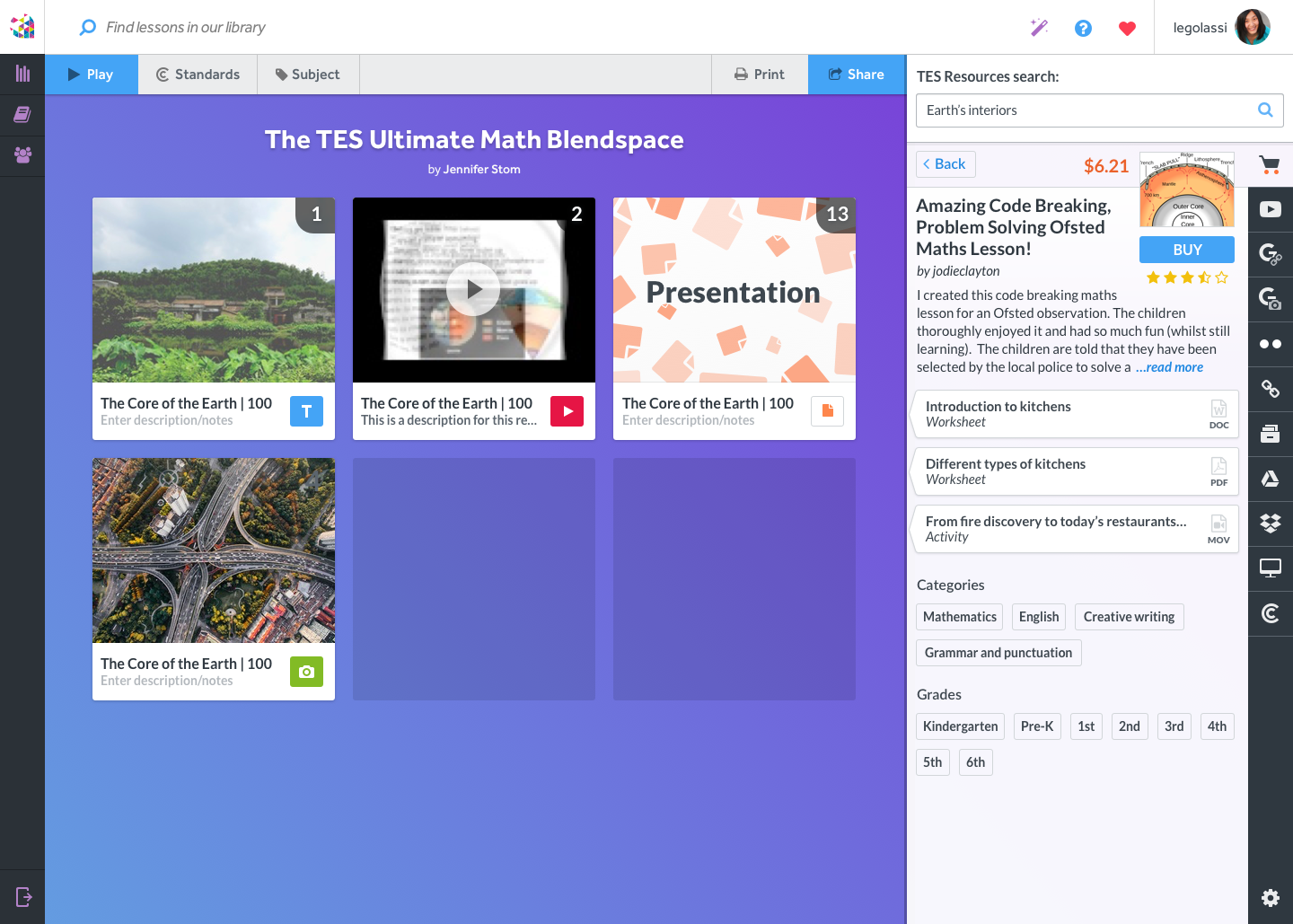The width and height of the screenshot is (1293, 924).
Task: Select the link URL source icon
Action: pyautogui.click(x=1271, y=389)
